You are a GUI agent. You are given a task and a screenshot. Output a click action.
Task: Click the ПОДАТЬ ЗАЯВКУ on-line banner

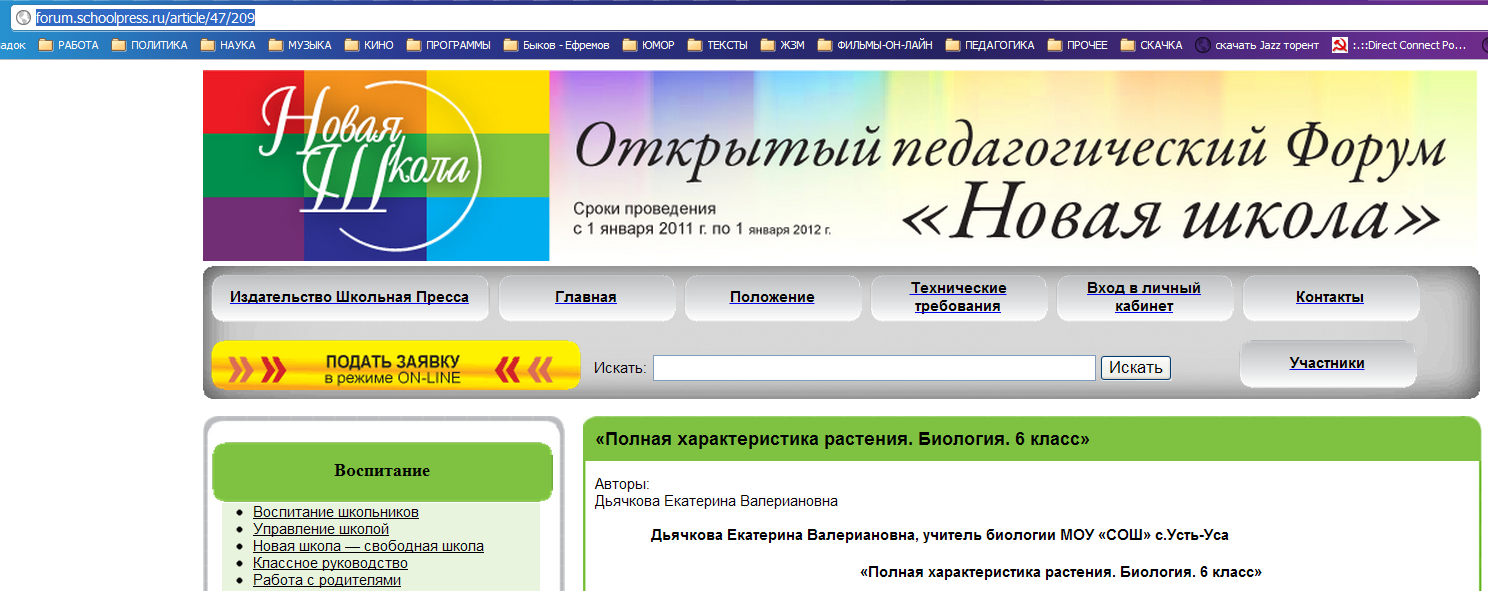[396, 365]
